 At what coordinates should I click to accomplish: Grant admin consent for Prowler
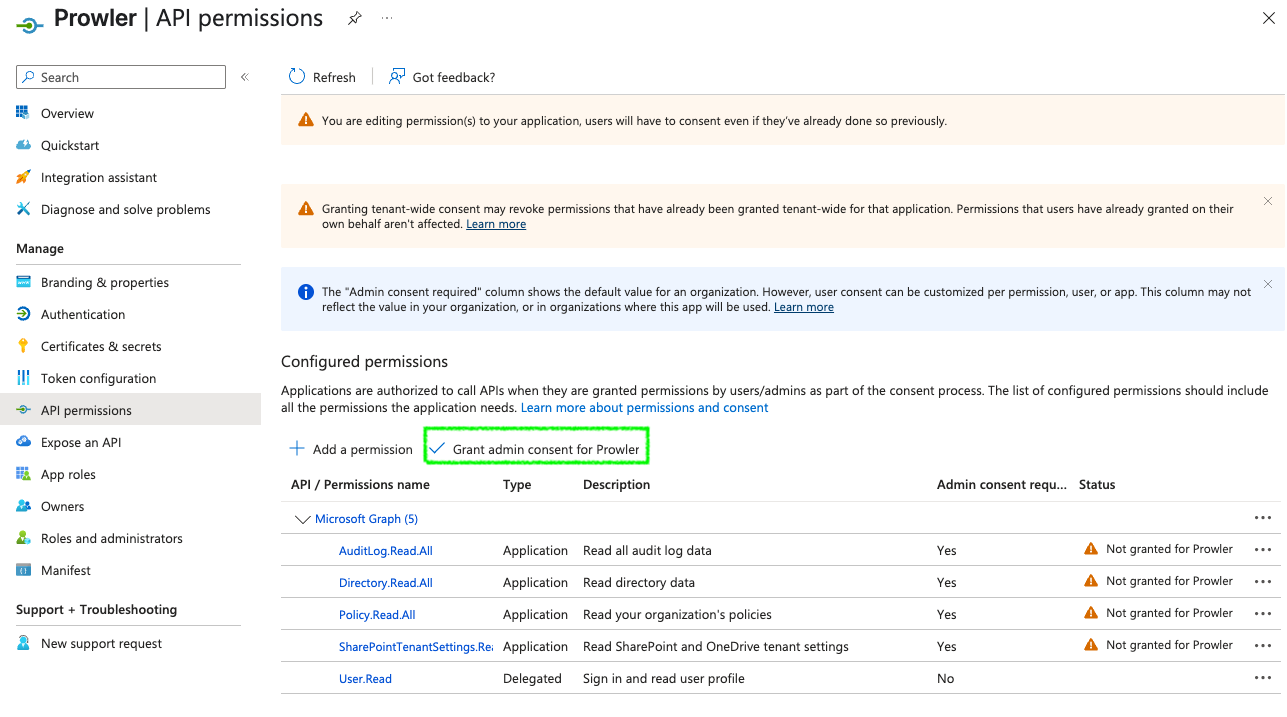[536, 448]
